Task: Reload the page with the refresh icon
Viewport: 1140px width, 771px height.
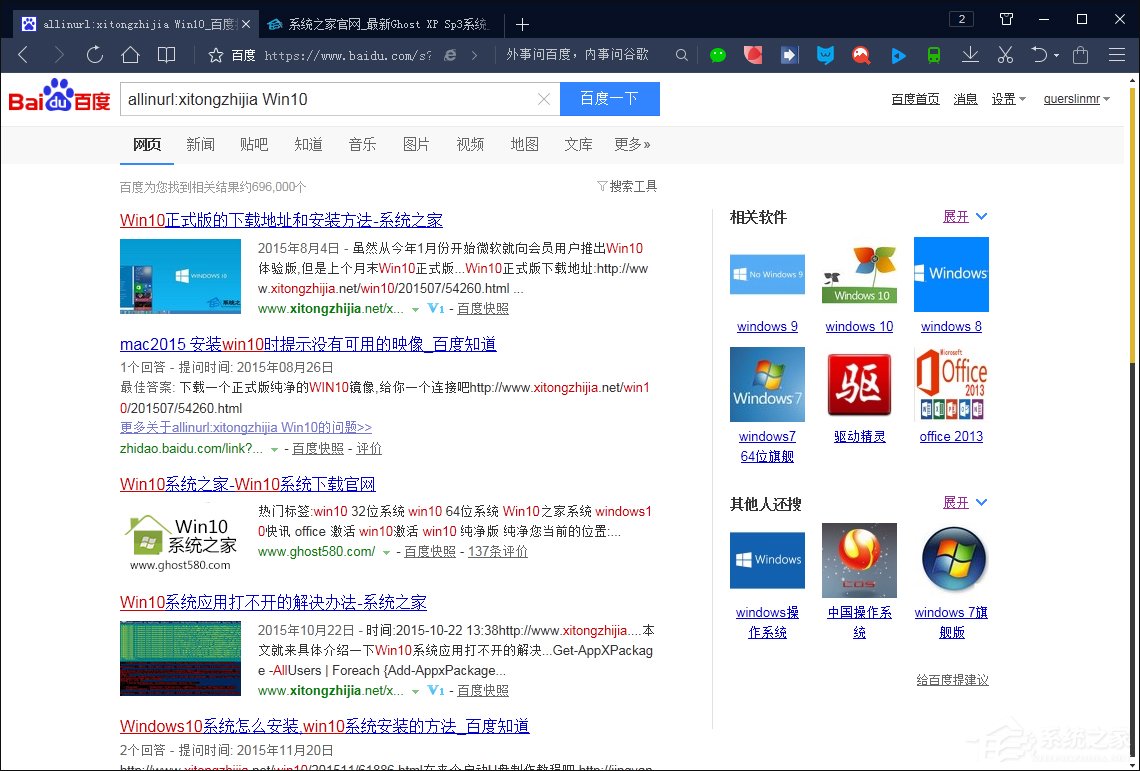Action: 94,54
